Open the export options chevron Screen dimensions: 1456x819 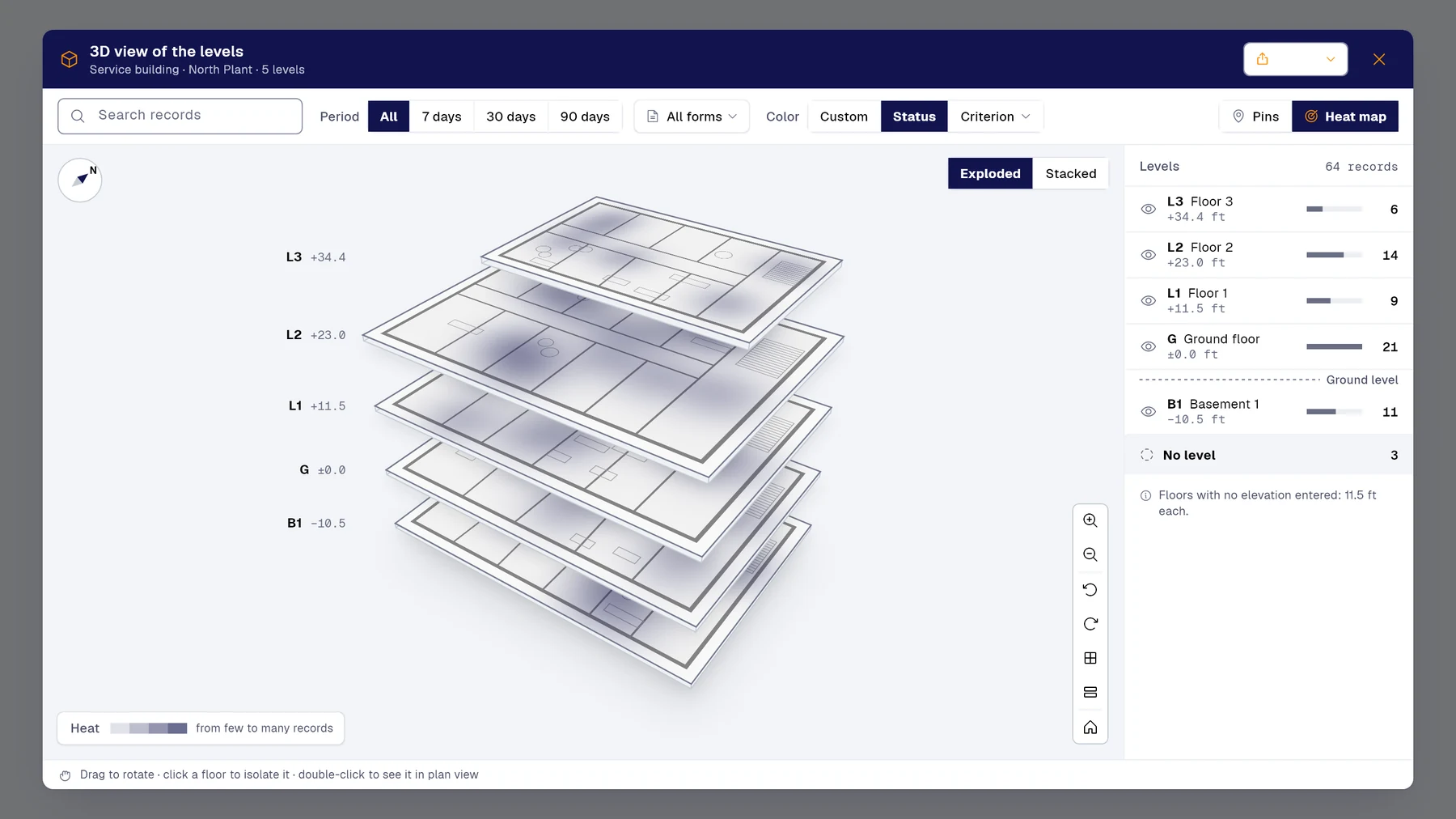click(1331, 59)
